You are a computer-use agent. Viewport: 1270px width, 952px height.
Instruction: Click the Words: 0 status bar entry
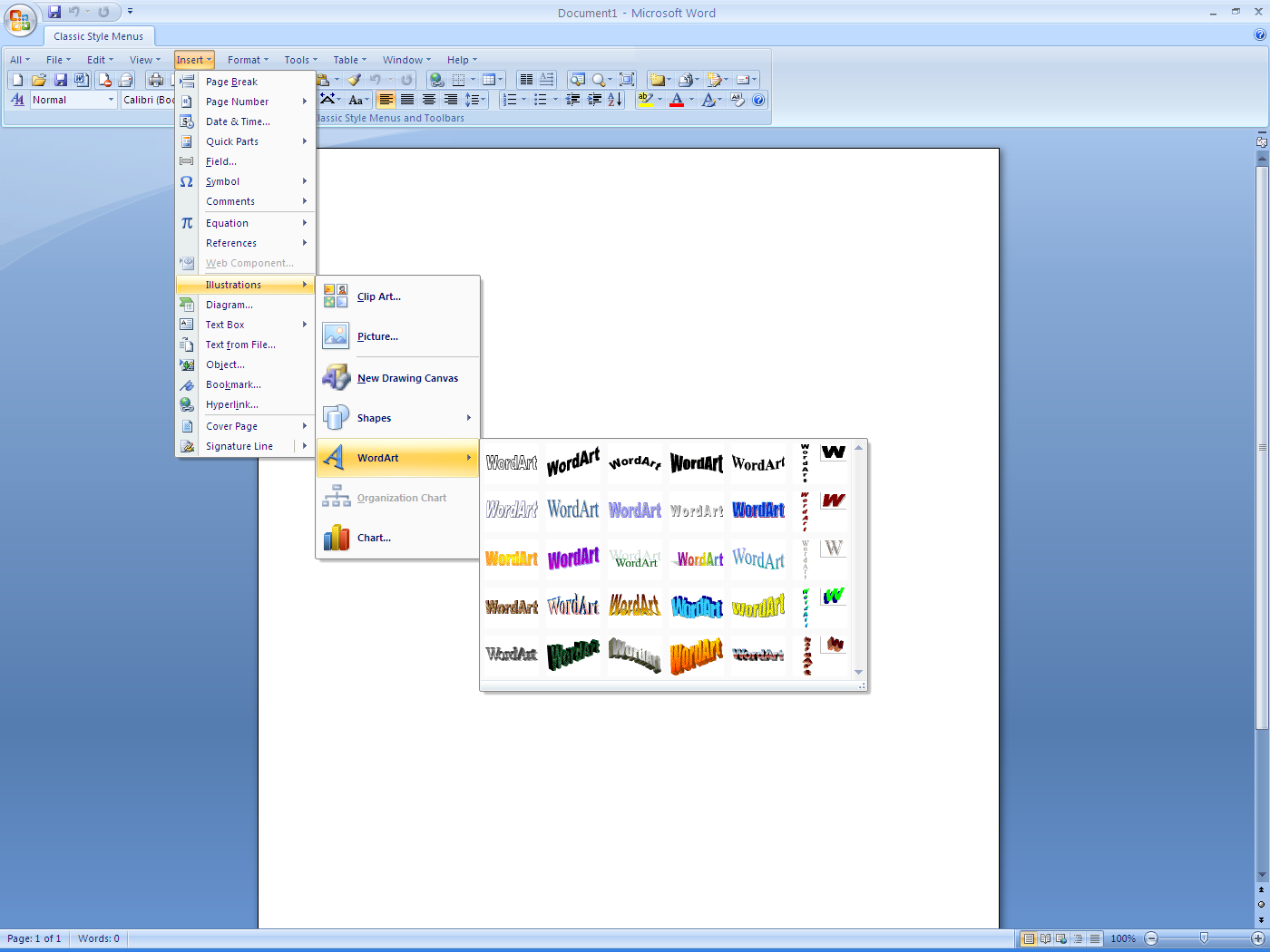pyautogui.click(x=99, y=938)
